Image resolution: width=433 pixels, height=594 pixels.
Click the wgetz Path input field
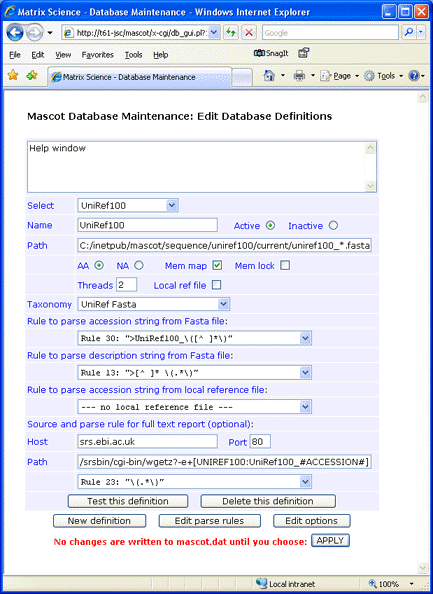225,462
